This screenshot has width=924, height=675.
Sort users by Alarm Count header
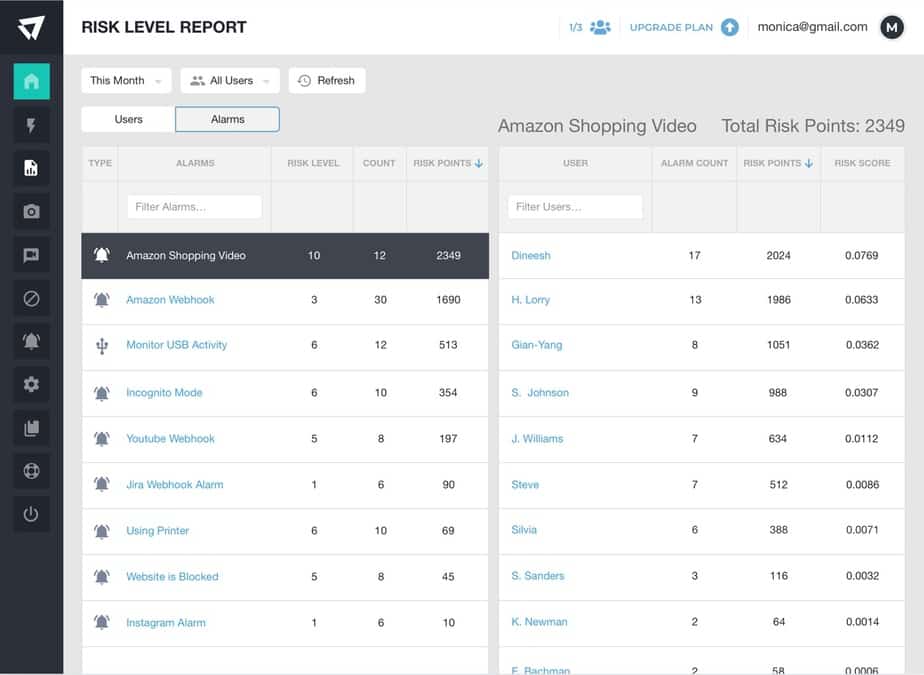[x=694, y=163]
